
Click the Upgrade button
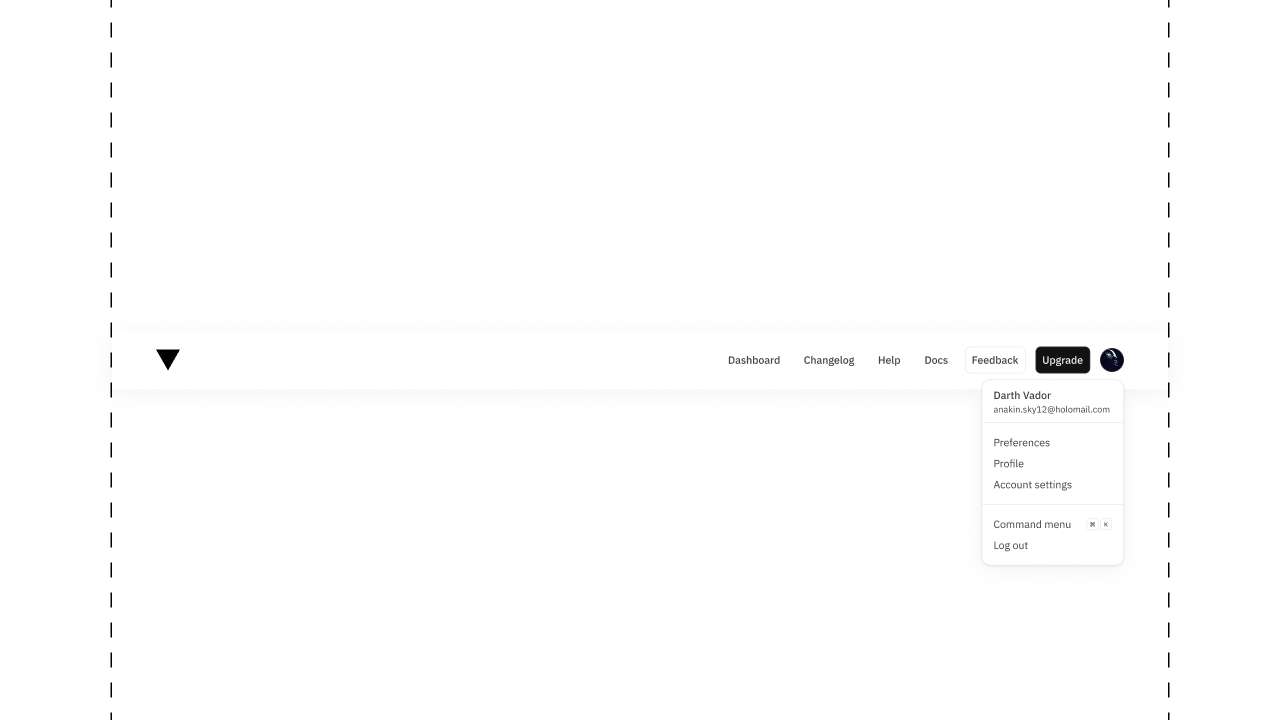coord(1062,360)
